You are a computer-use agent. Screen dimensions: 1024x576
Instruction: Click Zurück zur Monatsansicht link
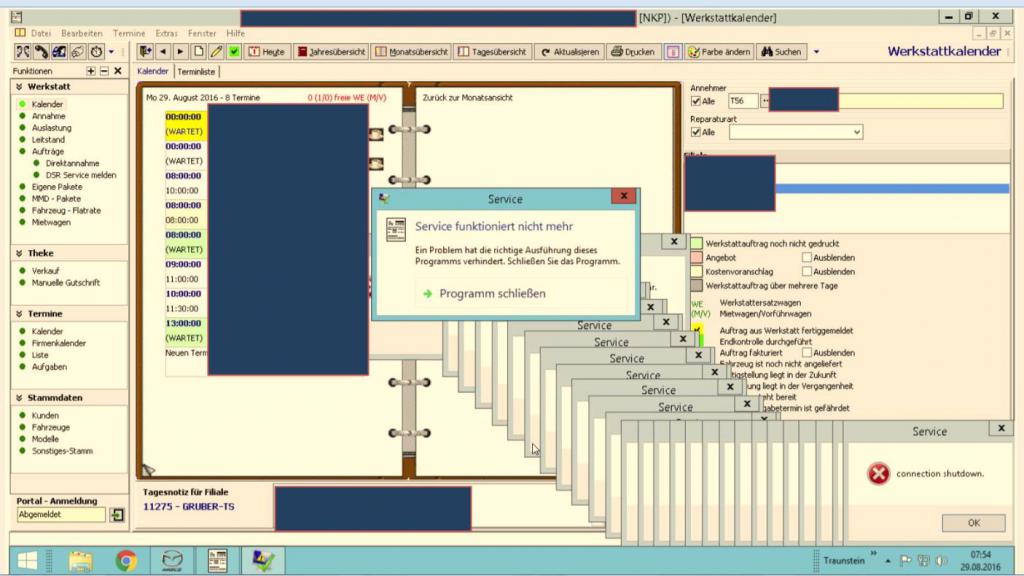point(468,97)
